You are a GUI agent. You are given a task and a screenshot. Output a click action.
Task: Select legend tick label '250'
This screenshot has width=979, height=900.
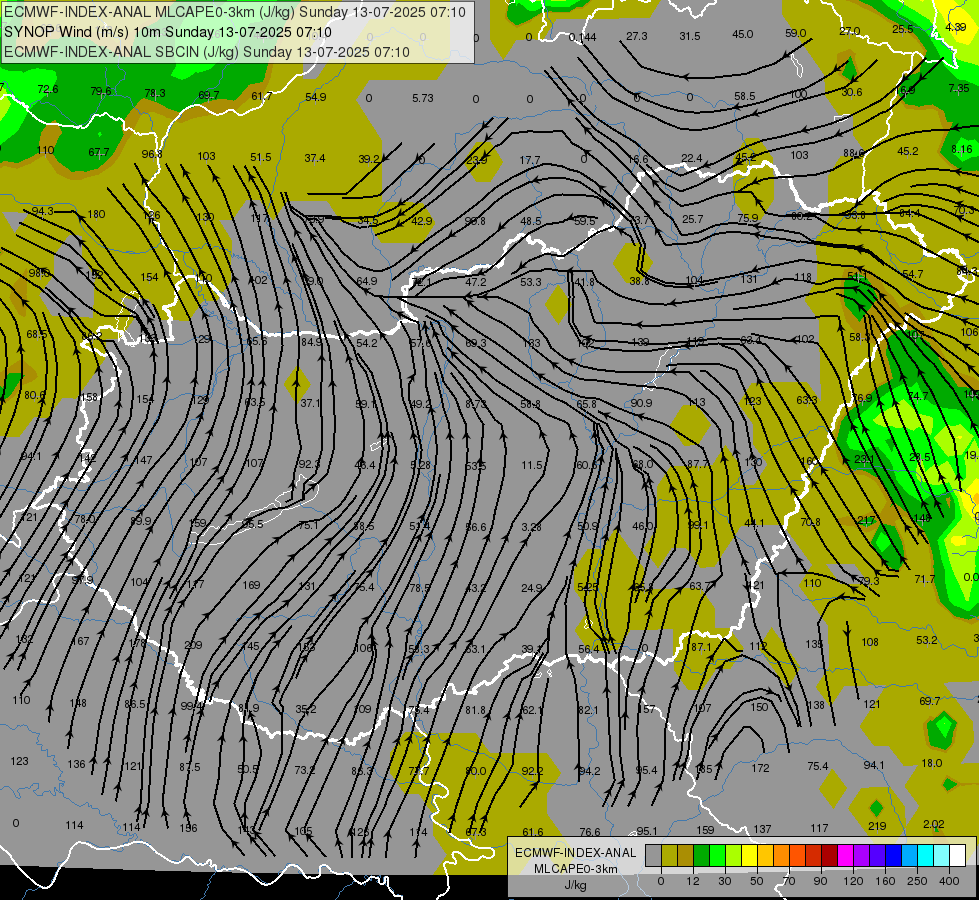click(917, 881)
